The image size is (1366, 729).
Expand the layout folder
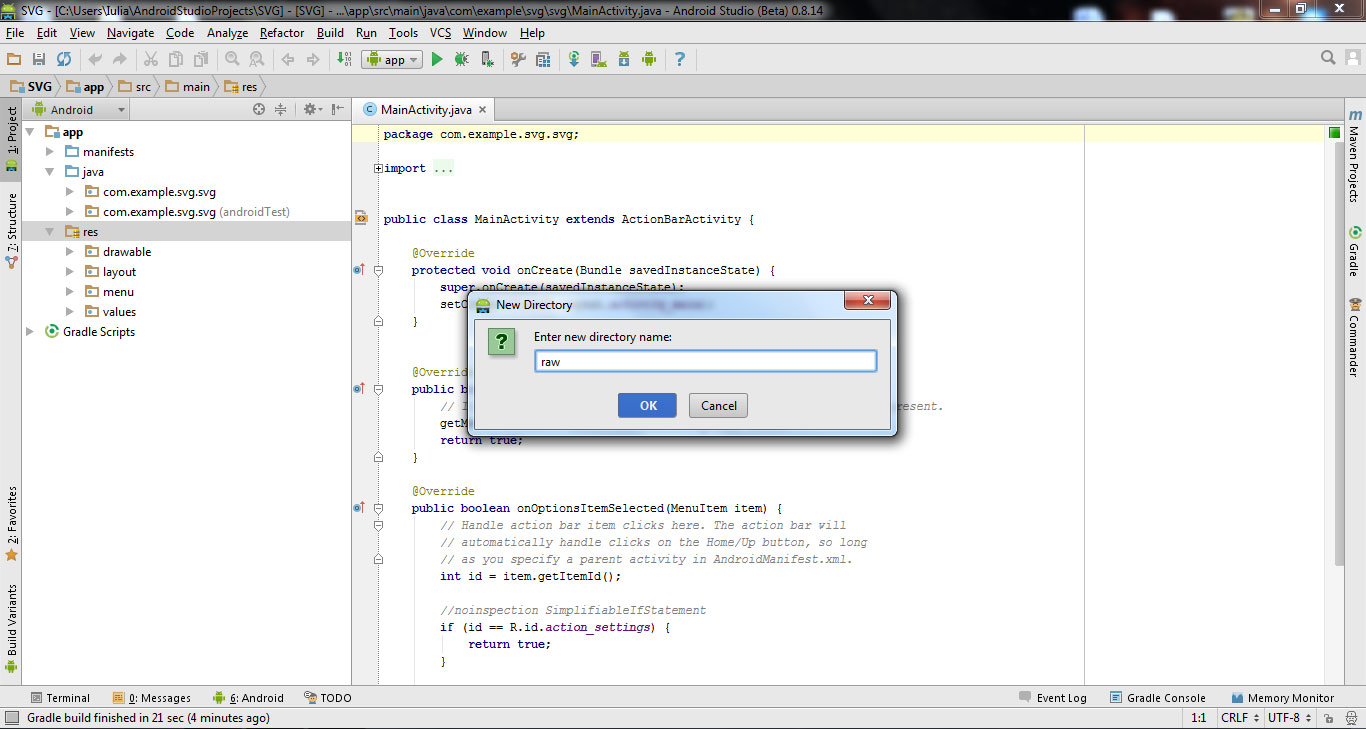70,272
